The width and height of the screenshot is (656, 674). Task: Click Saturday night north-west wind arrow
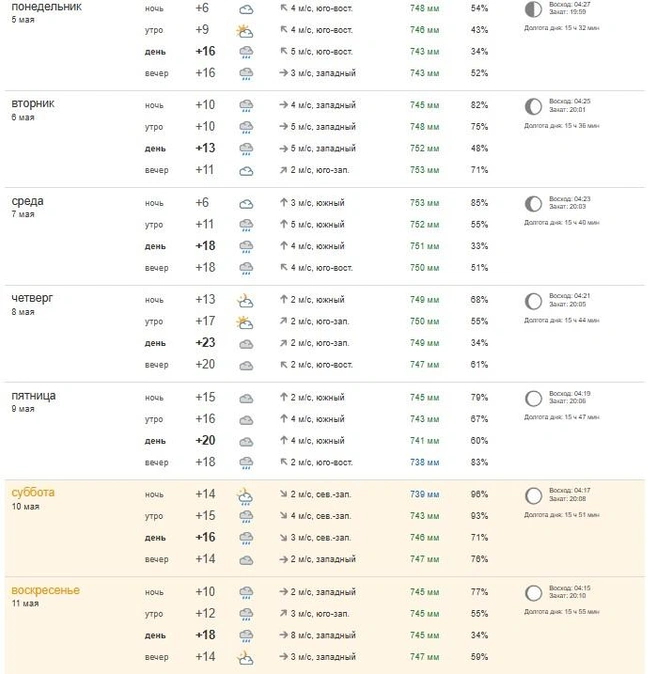[x=283, y=494]
